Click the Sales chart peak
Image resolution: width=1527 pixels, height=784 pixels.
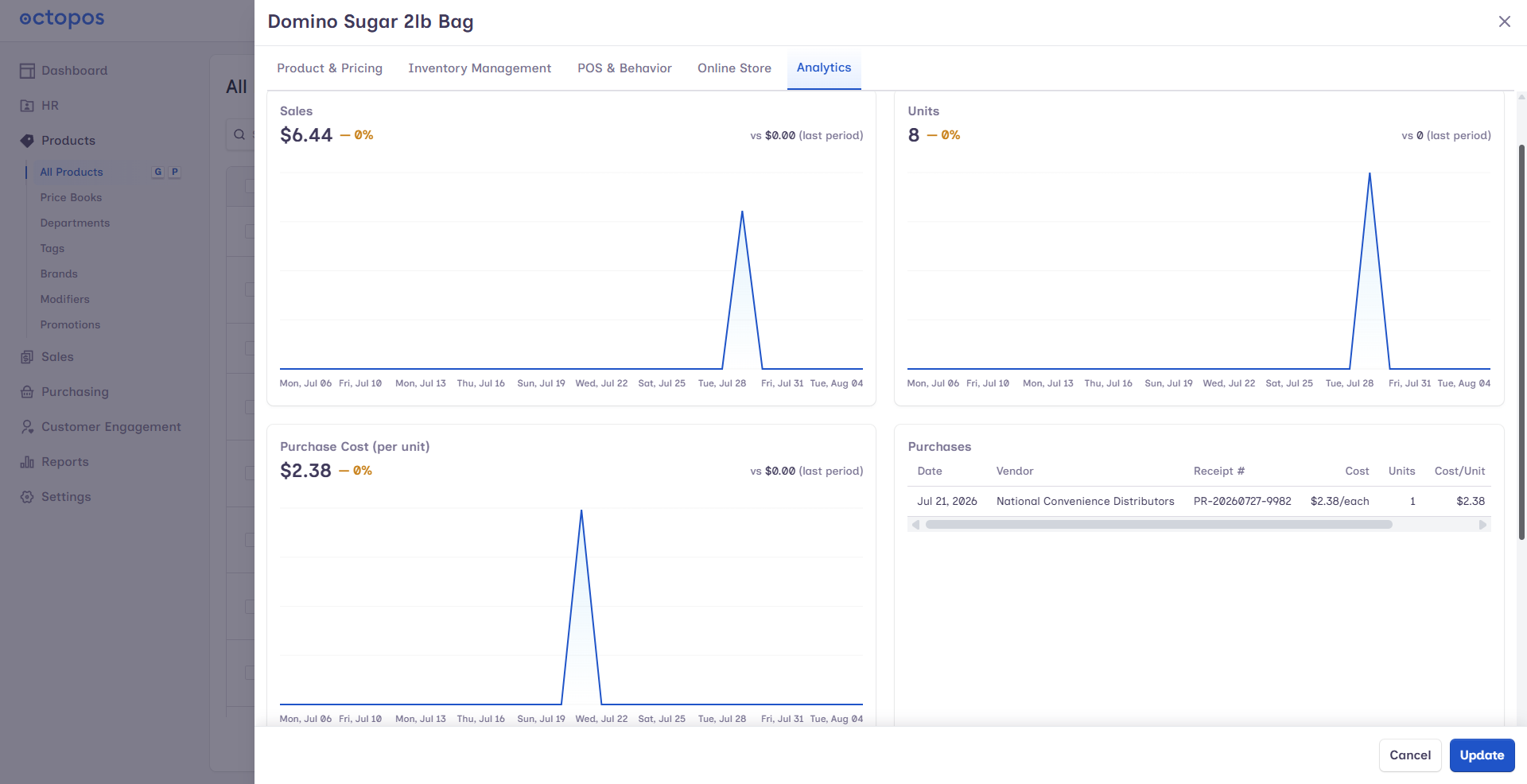[742, 212]
